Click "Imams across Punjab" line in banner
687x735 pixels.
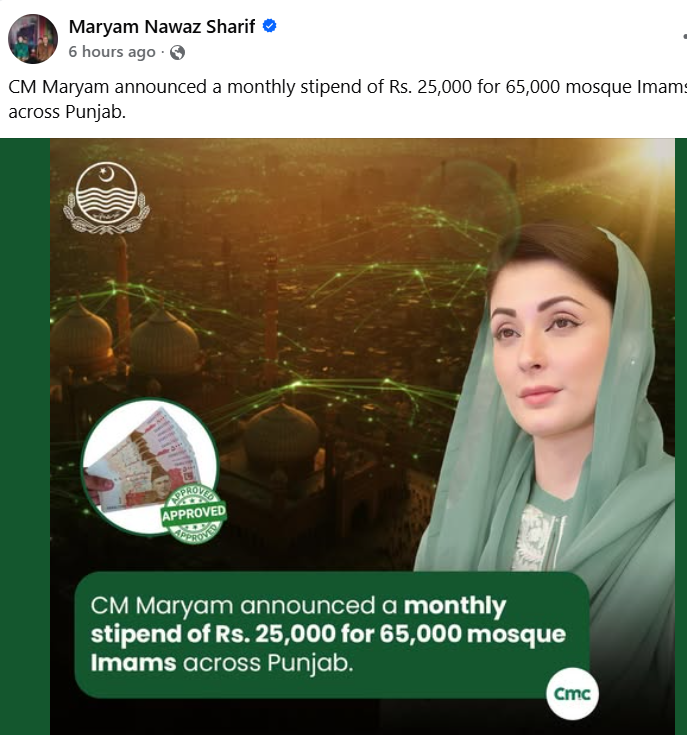pyautogui.click(x=222, y=663)
